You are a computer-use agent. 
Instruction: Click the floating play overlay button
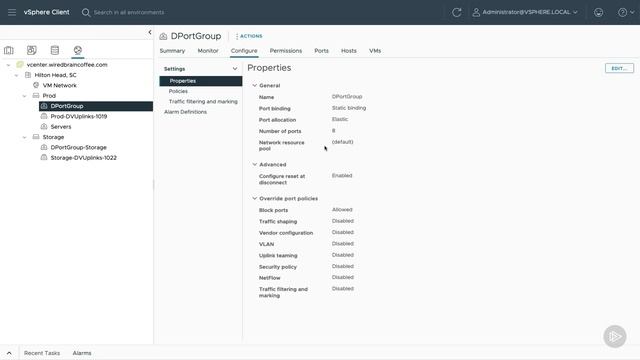click(x=615, y=336)
